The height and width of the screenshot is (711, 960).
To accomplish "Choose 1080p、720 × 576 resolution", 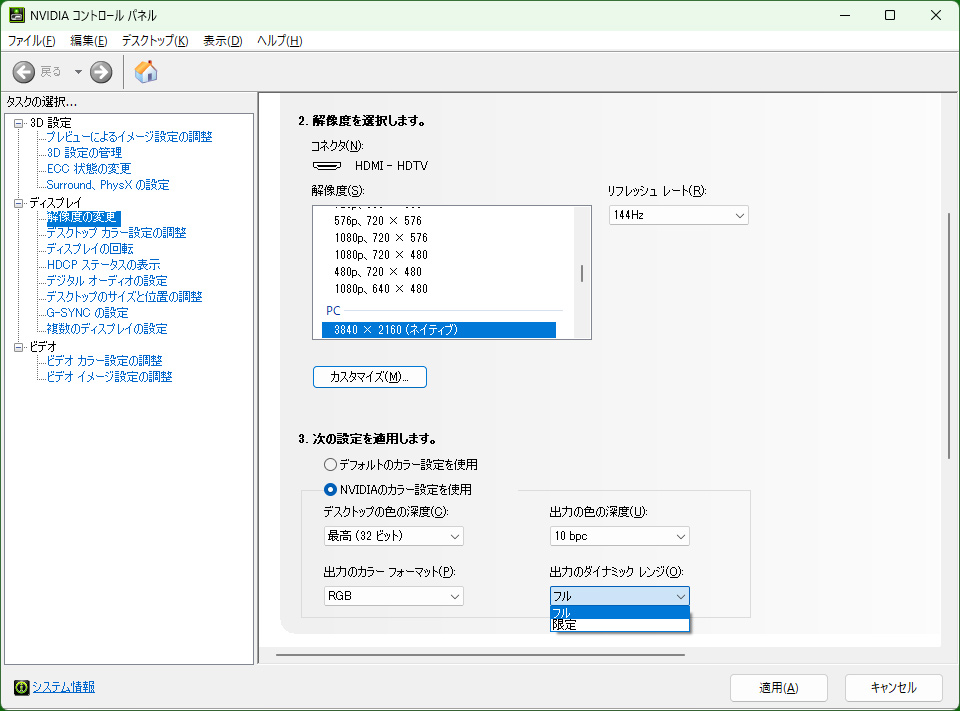I will point(381,238).
